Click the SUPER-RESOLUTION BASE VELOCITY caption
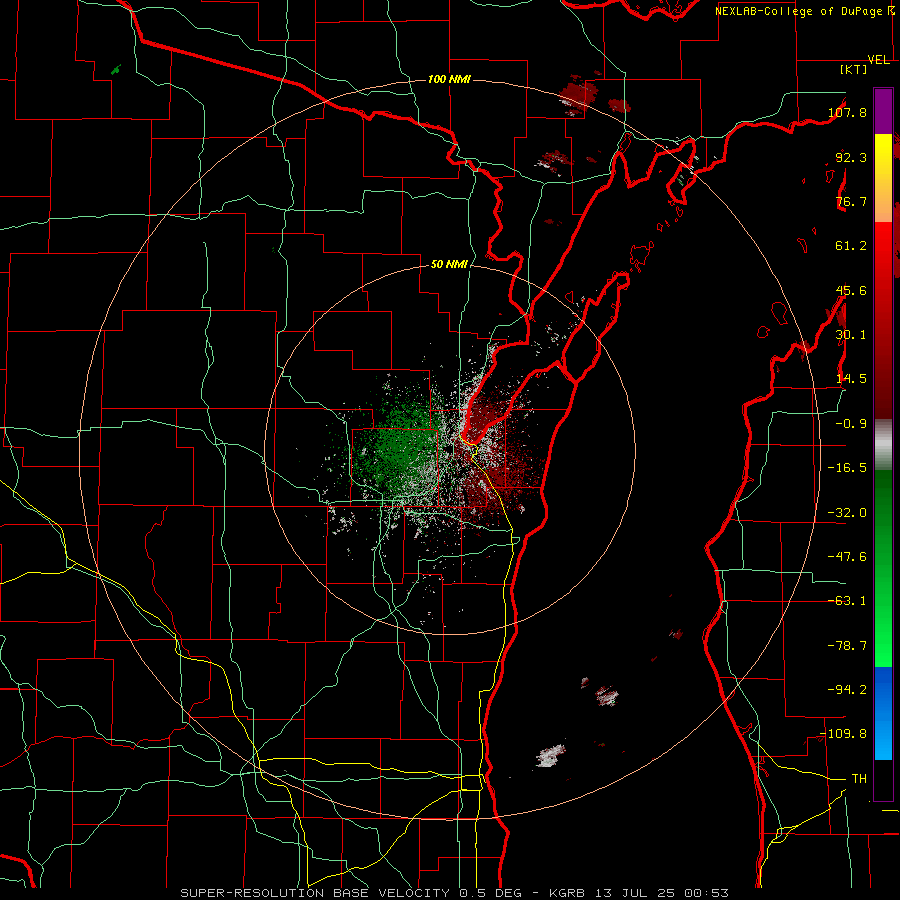This screenshot has height=900, width=900. coord(315,893)
